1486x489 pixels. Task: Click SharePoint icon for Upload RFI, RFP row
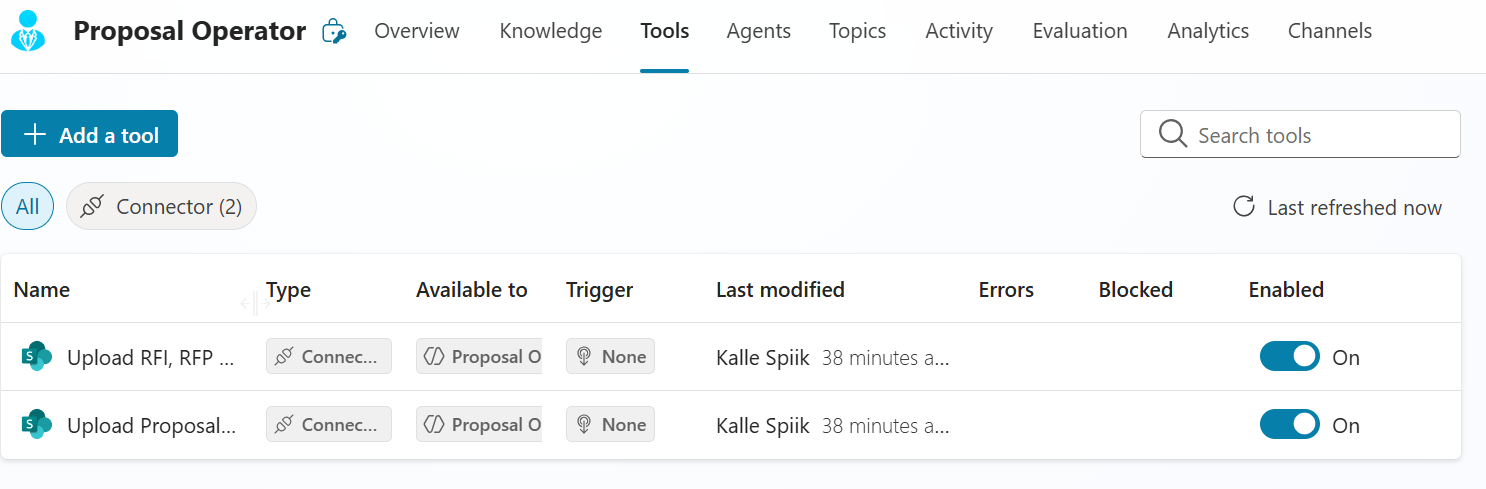(x=36, y=357)
